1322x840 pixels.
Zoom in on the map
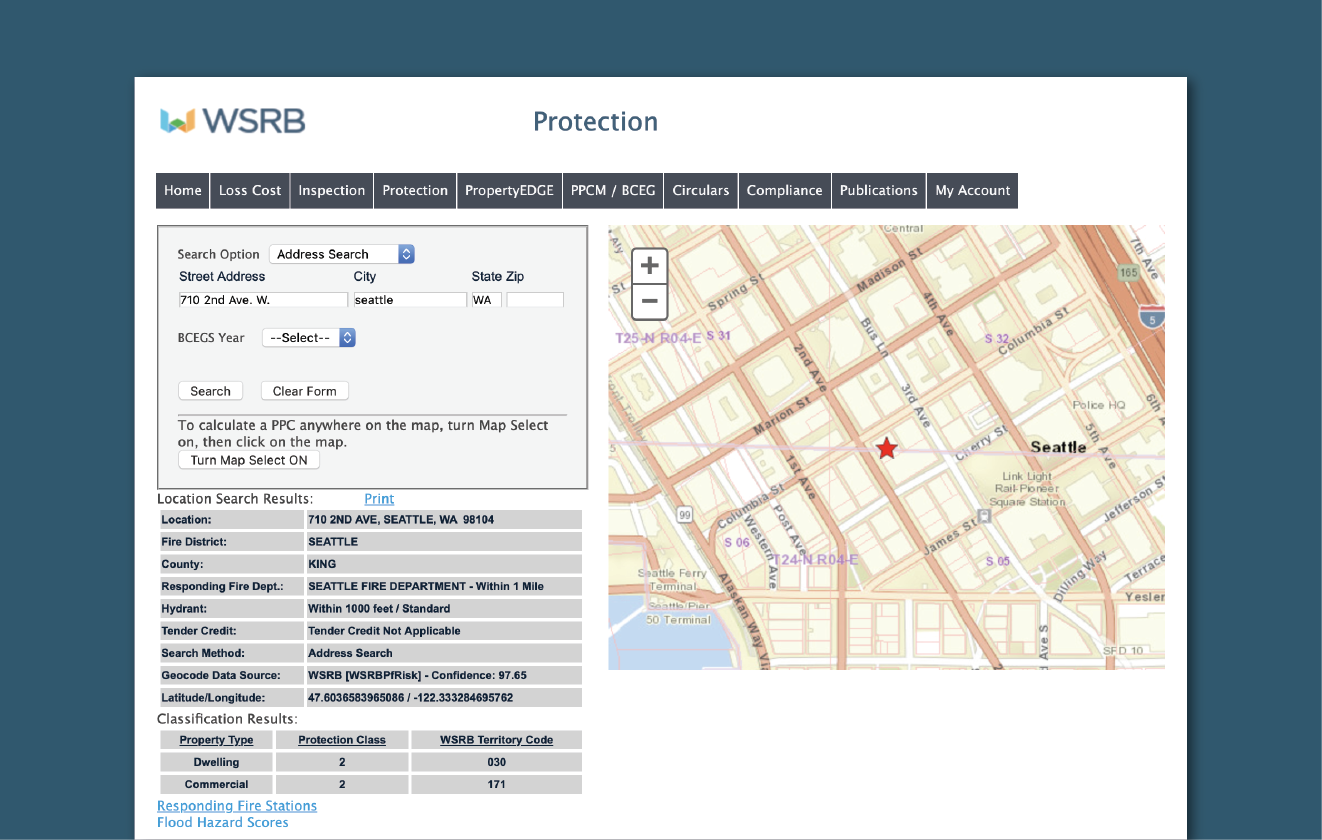[649, 266]
